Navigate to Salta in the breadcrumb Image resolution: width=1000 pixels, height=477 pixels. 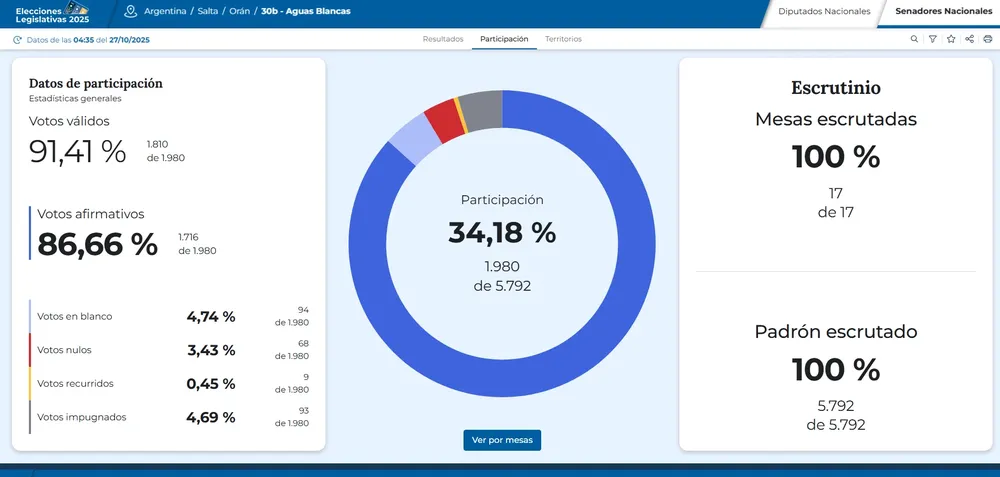point(208,11)
